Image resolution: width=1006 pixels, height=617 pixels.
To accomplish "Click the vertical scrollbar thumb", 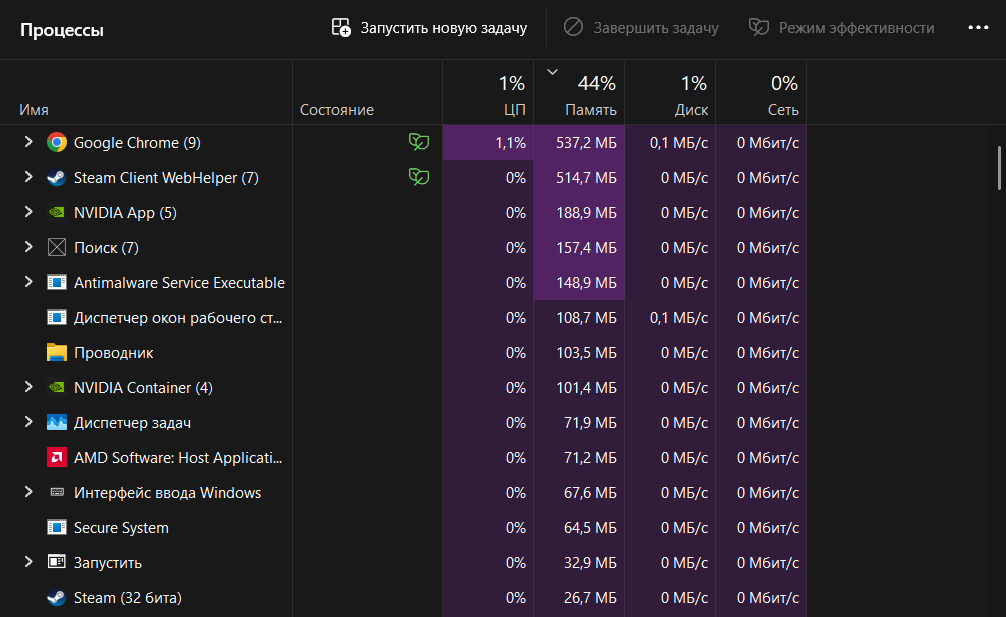I will [999, 167].
